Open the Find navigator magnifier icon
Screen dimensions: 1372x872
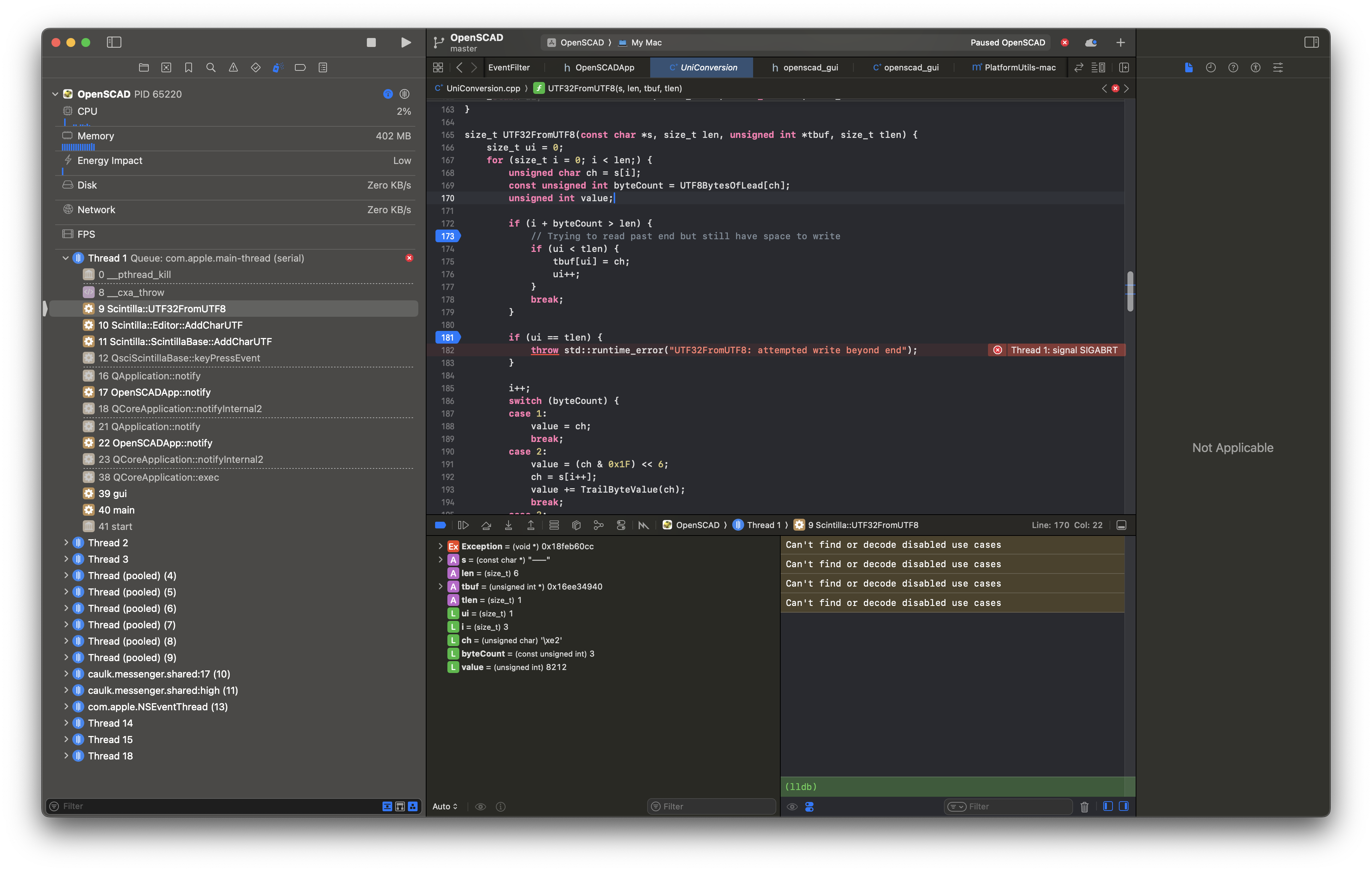click(211, 67)
